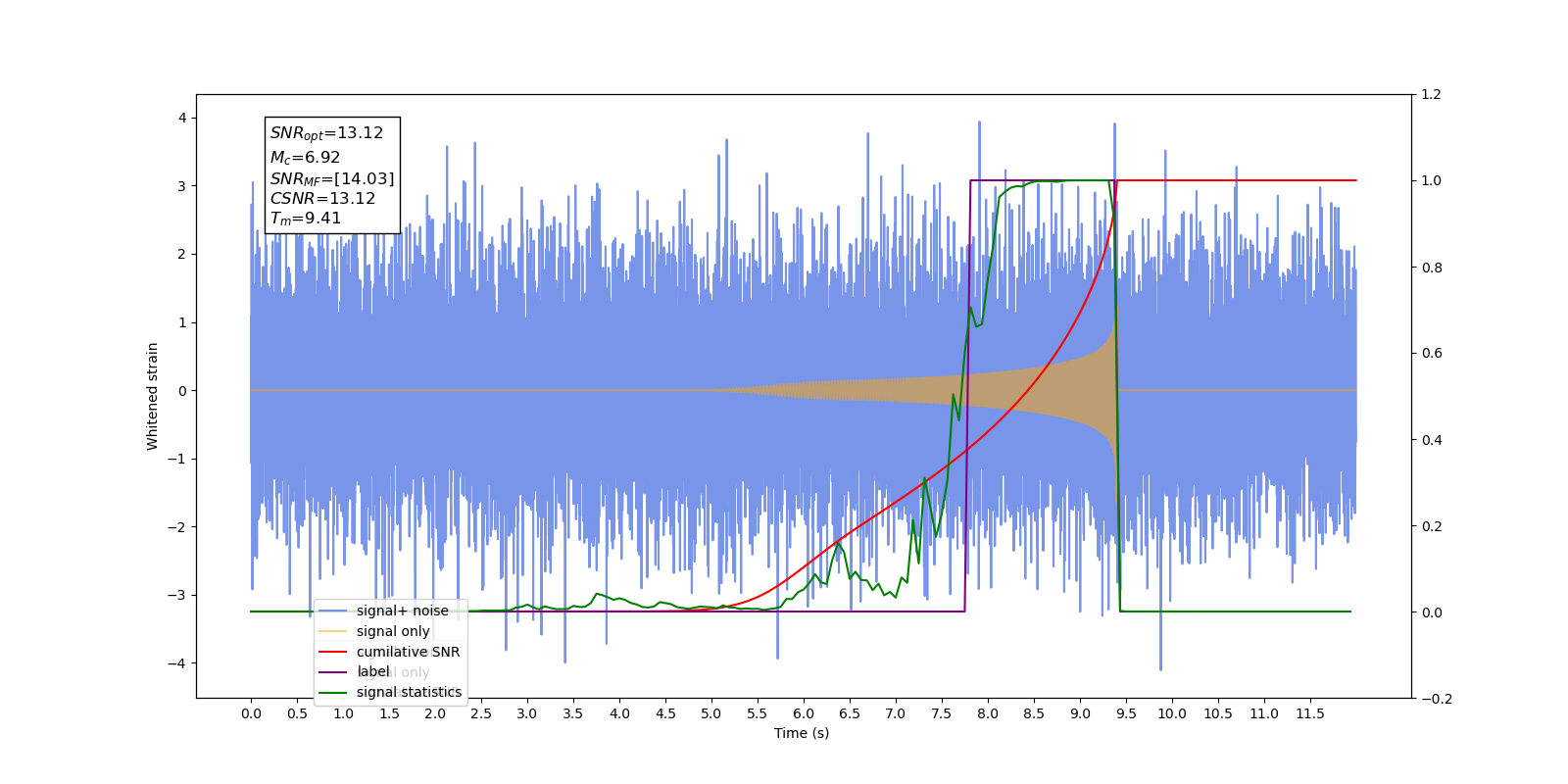
Task: Click the x-axis tick label 6.5
Action: (850, 713)
